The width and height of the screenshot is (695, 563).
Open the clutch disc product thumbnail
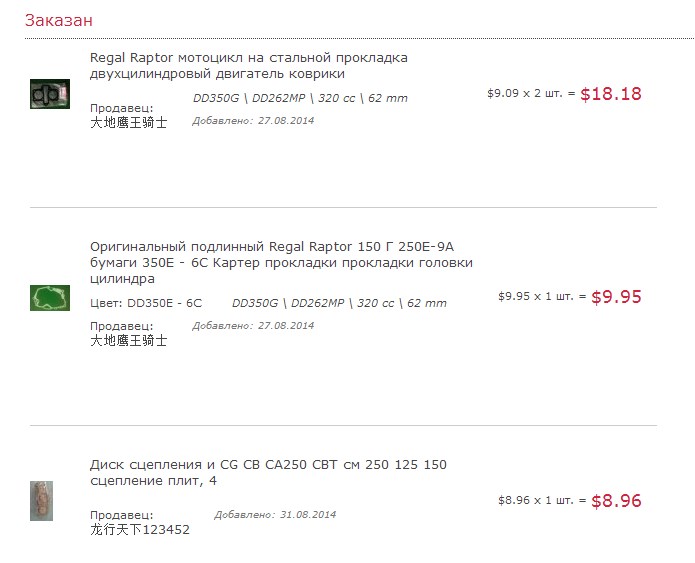(x=41, y=501)
